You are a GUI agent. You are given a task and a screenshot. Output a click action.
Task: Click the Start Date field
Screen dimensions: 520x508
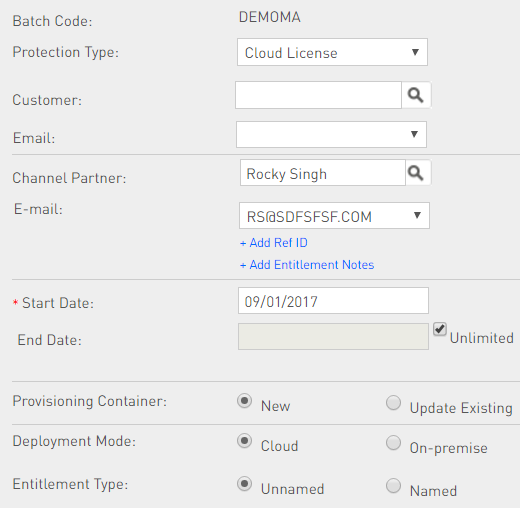click(333, 301)
